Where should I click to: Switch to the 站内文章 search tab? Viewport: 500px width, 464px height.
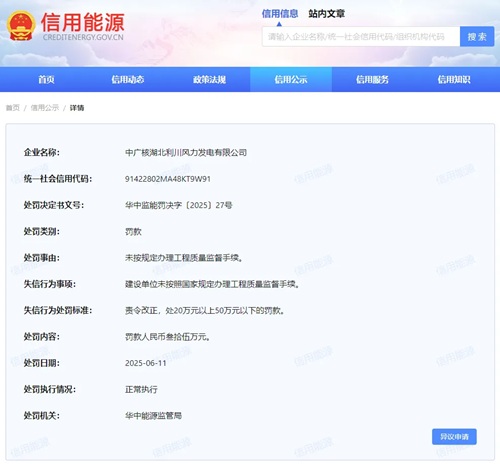(326, 14)
